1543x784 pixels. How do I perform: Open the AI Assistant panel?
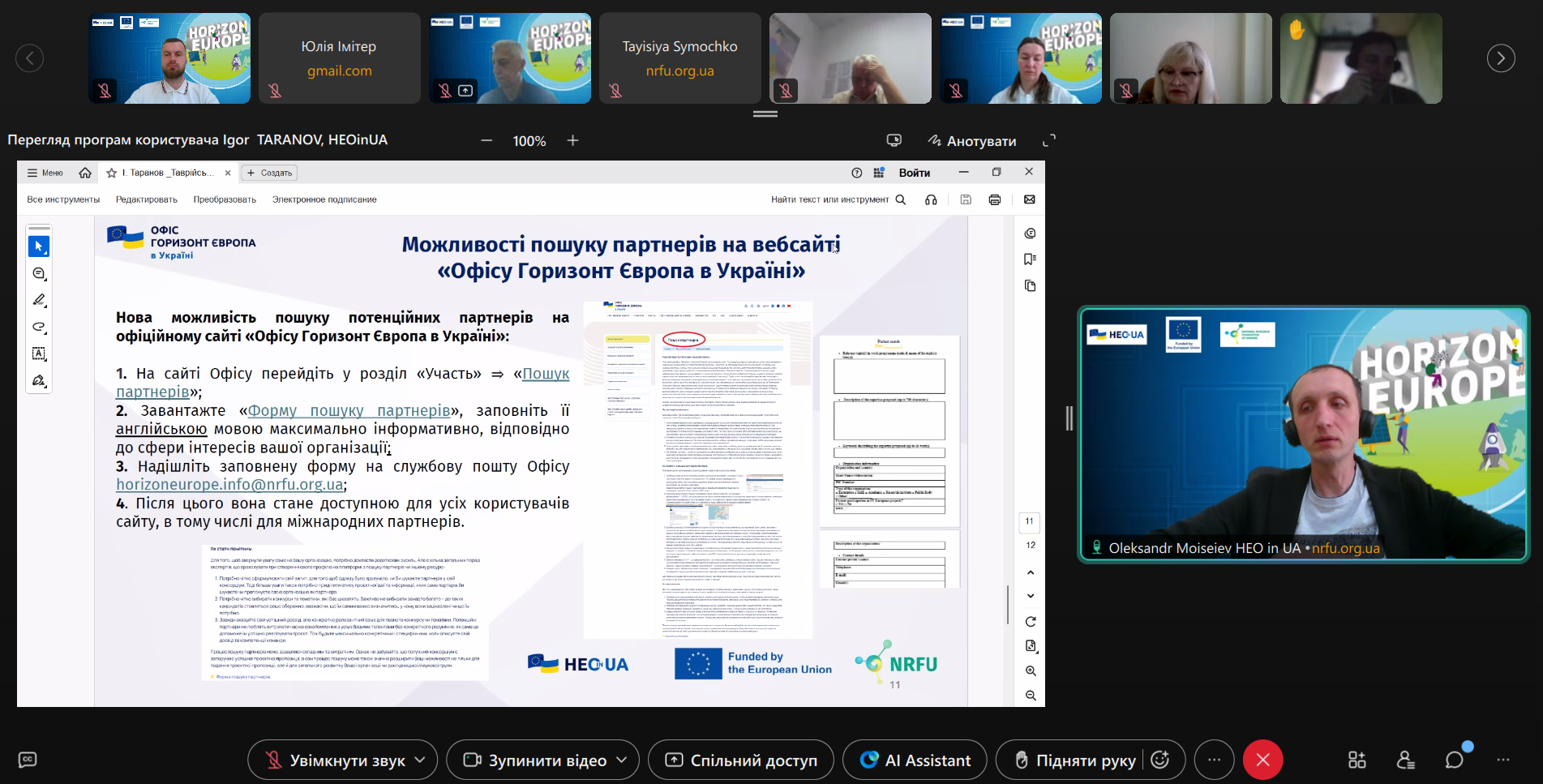click(x=915, y=760)
